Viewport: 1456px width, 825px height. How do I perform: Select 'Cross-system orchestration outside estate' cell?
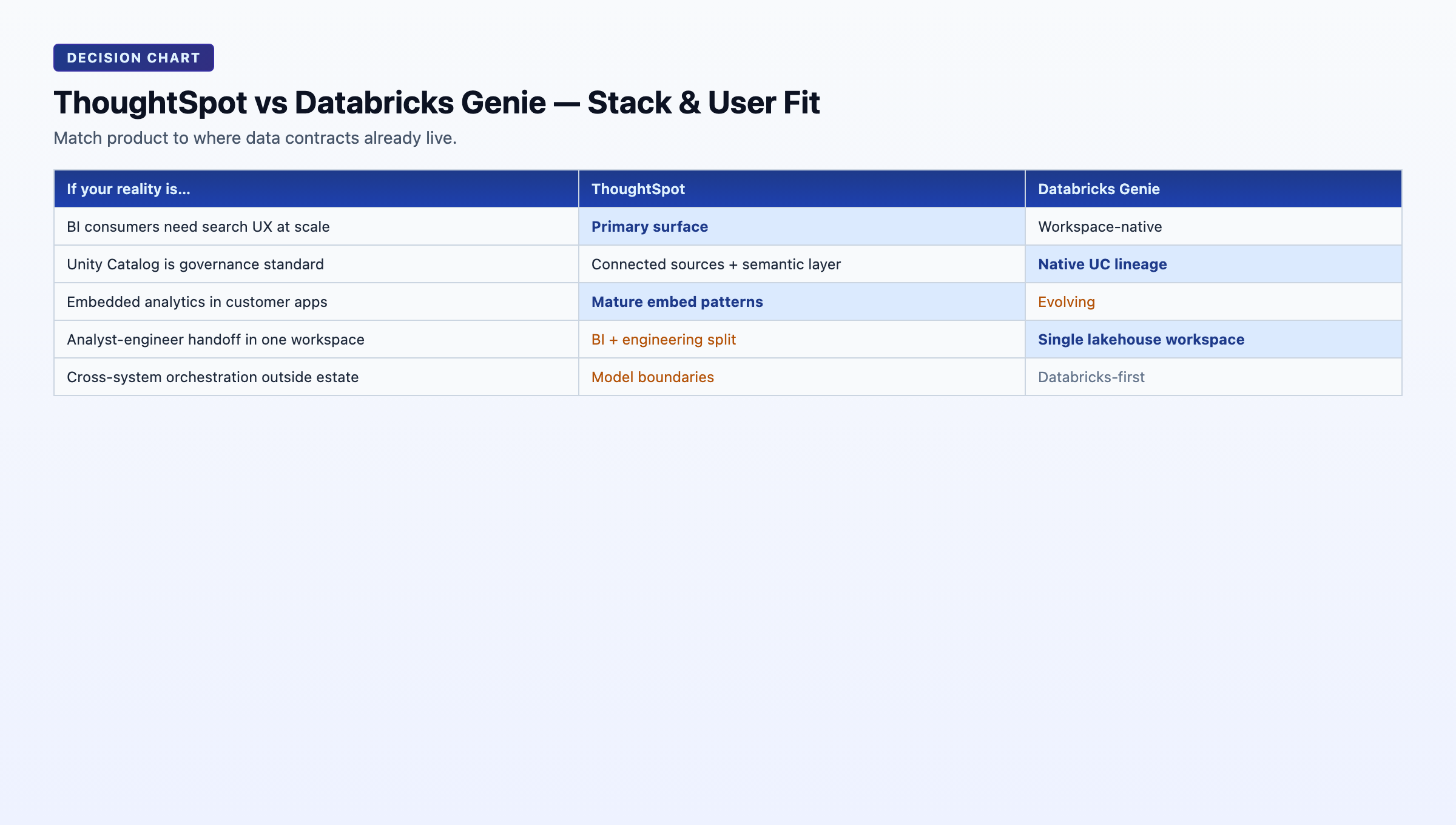316,377
